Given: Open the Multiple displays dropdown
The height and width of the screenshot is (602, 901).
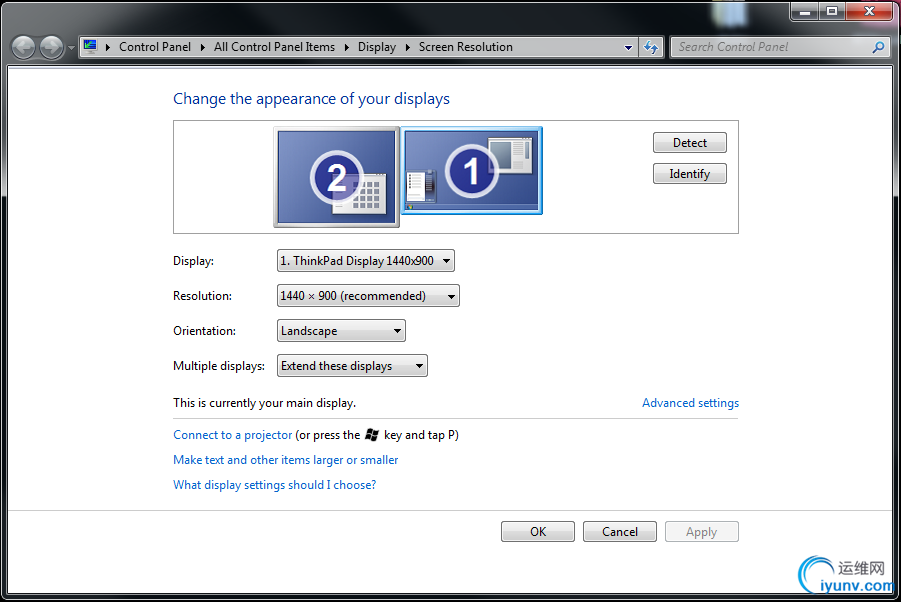Looking at the screenshot, I should 352,366.
